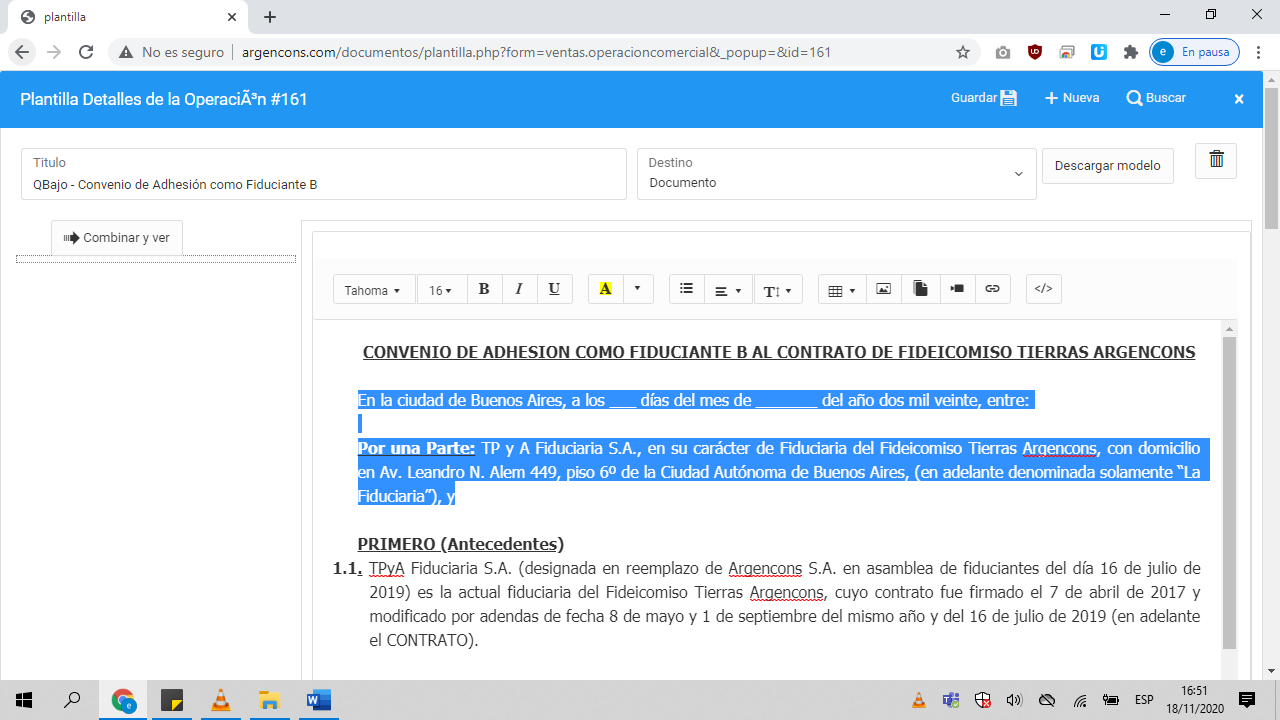Click the PRIMERO (Antecedentes) heading

click(461, 544)
